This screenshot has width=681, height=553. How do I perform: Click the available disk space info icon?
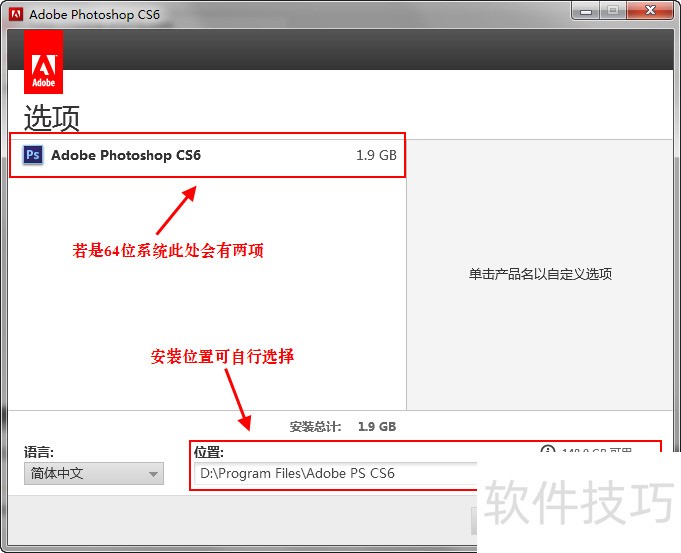pos(548,449)
